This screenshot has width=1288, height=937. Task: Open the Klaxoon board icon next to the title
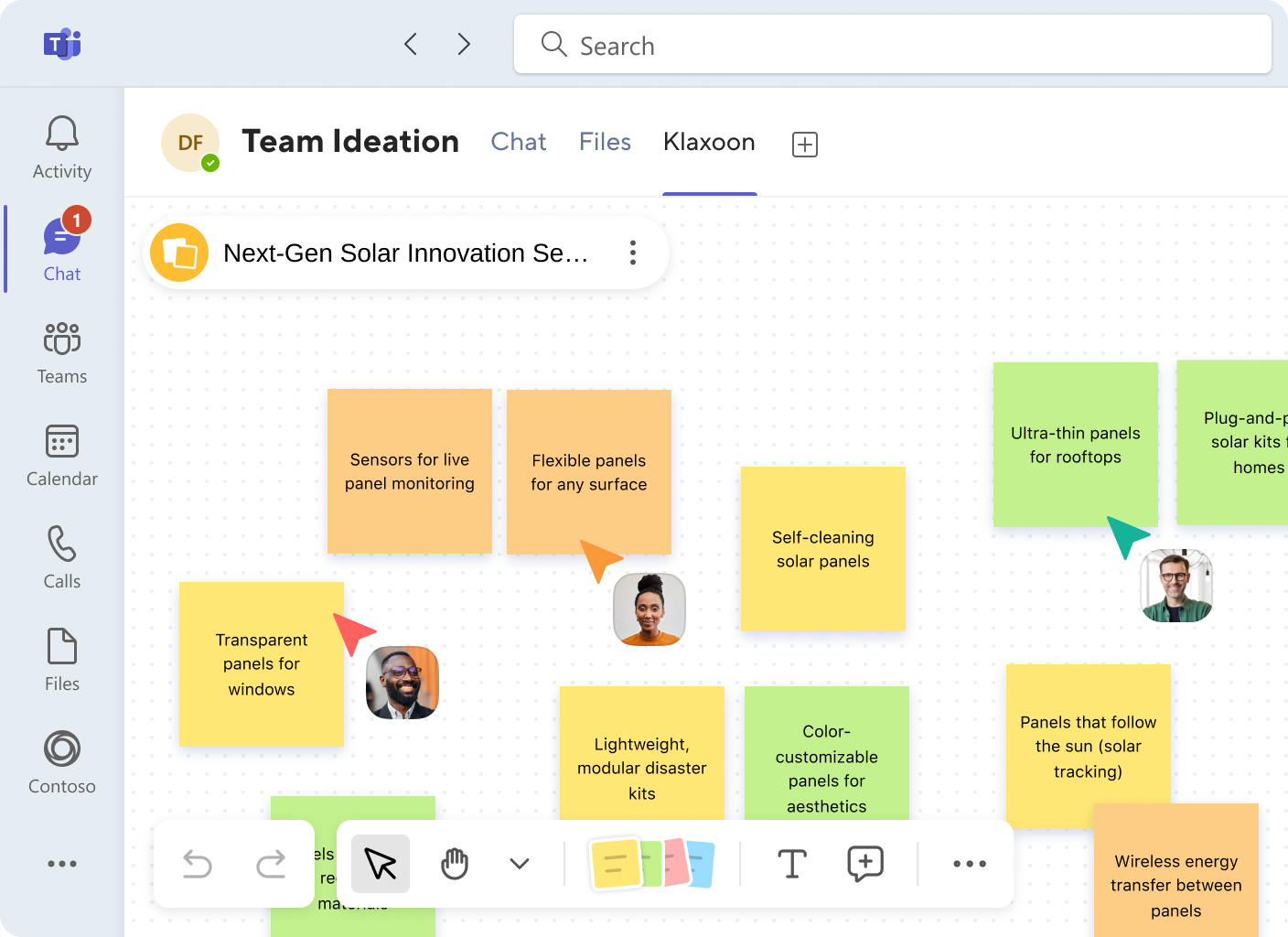[x=179, y=253]
